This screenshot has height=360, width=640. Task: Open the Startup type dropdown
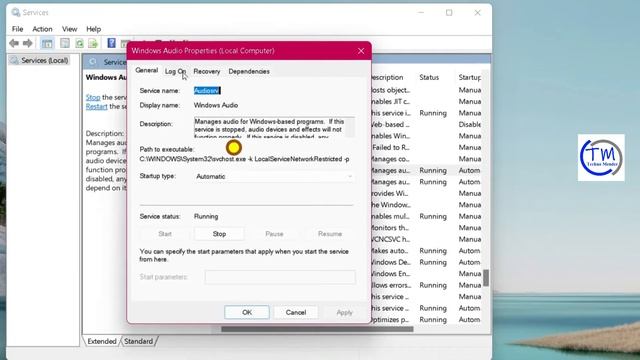(274, 176)
